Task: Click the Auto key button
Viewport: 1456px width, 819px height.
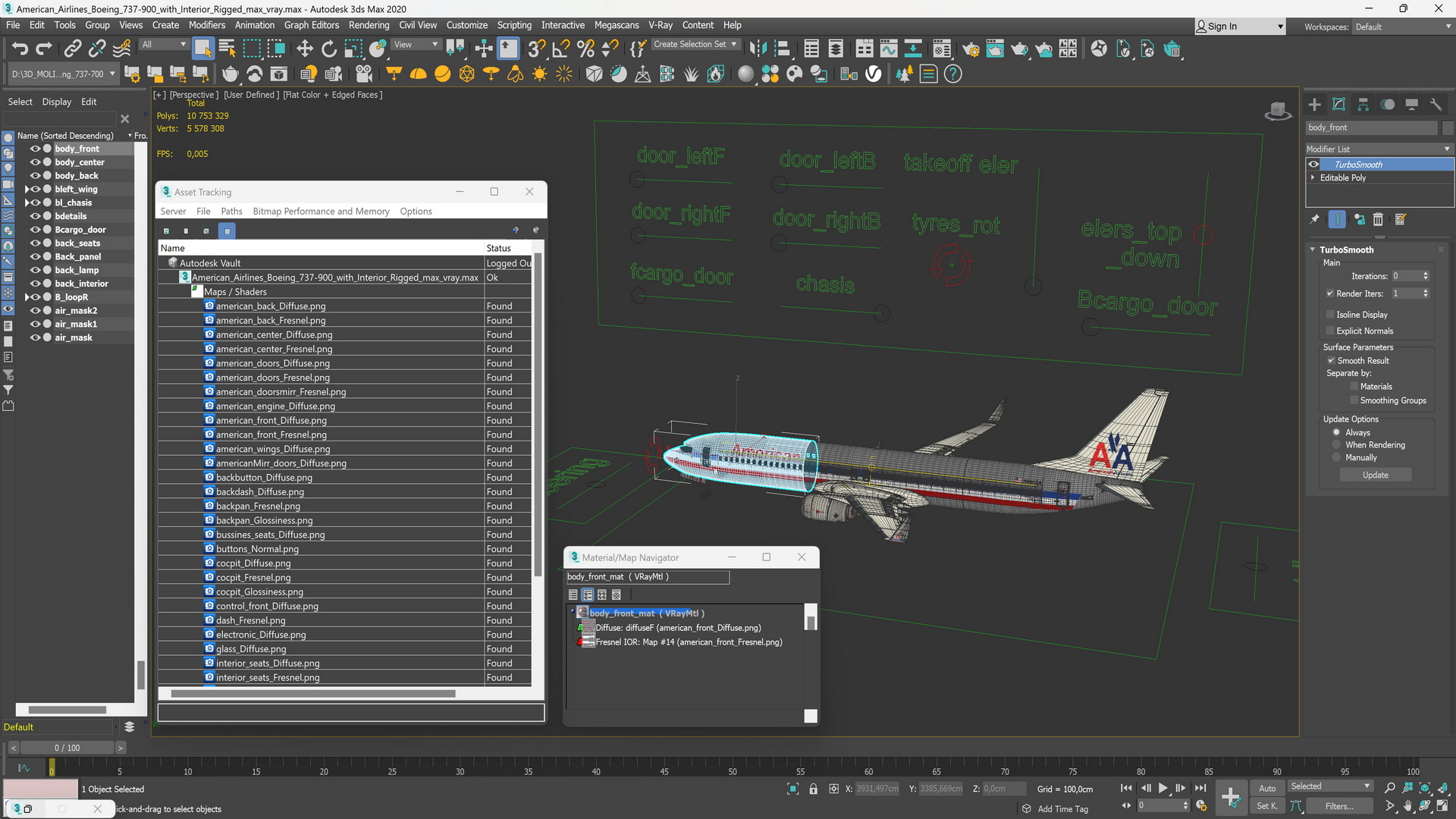Action: (x=1267, y=789)
